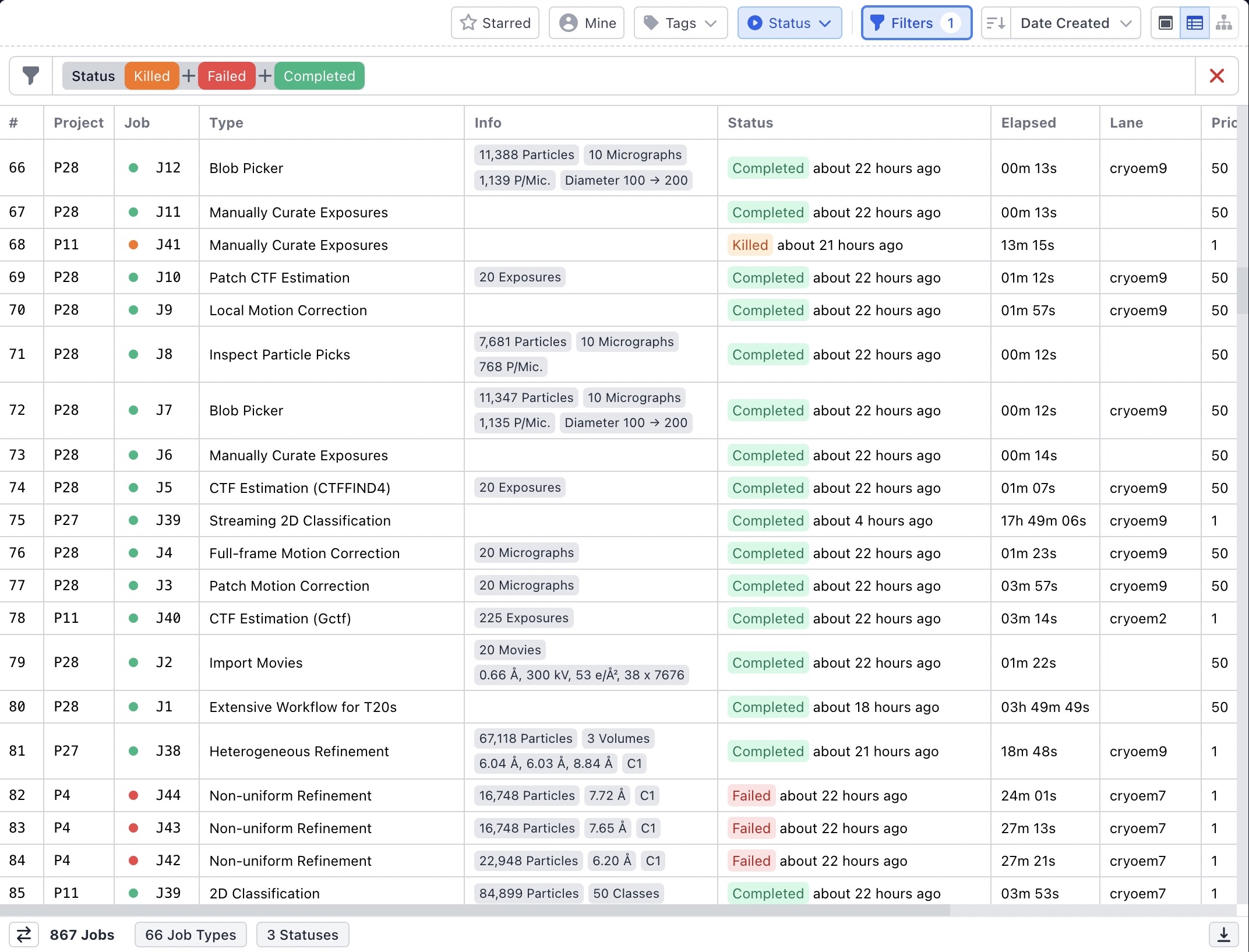Toggle the Filters button

click(916, 23)
